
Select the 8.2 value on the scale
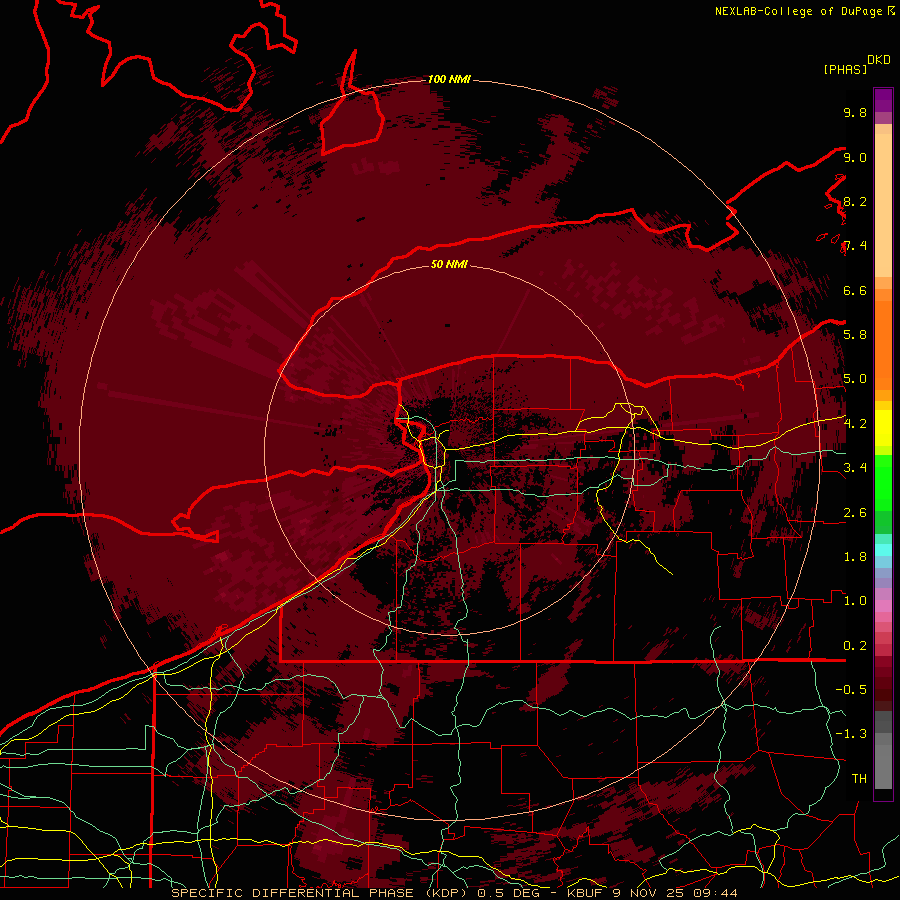(x=855, y=201)
